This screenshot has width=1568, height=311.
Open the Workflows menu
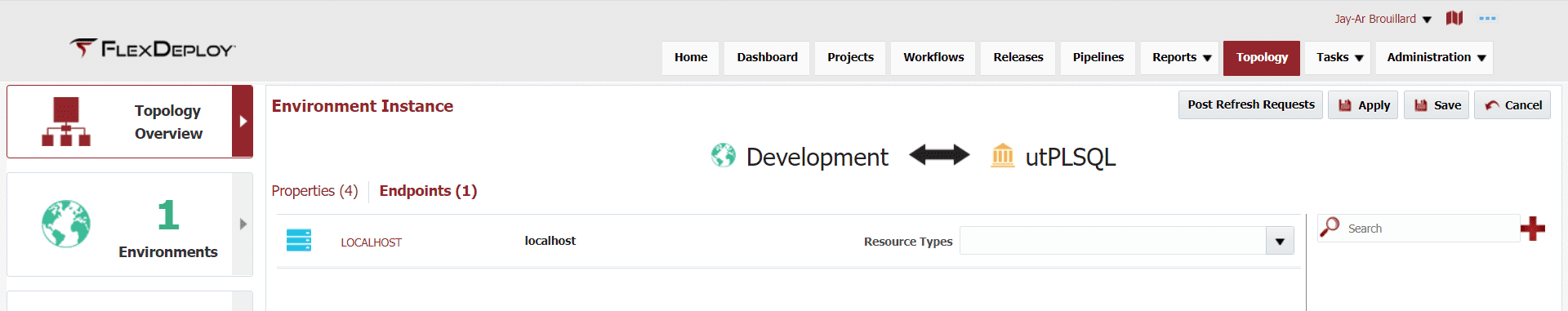[x=933, y=58]
